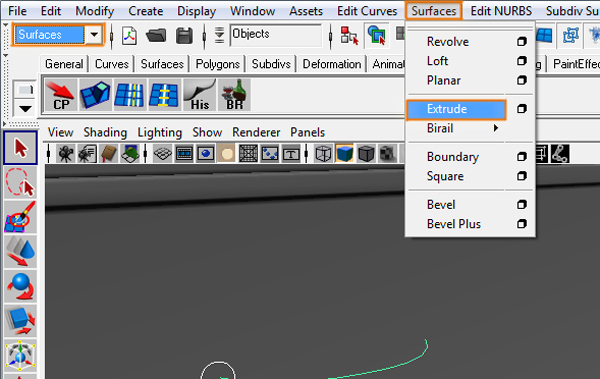This screenshot has height=379, width=600.
Task: Click the open scene folder icon
Action: pyautogui.click(x=156, y=36)
